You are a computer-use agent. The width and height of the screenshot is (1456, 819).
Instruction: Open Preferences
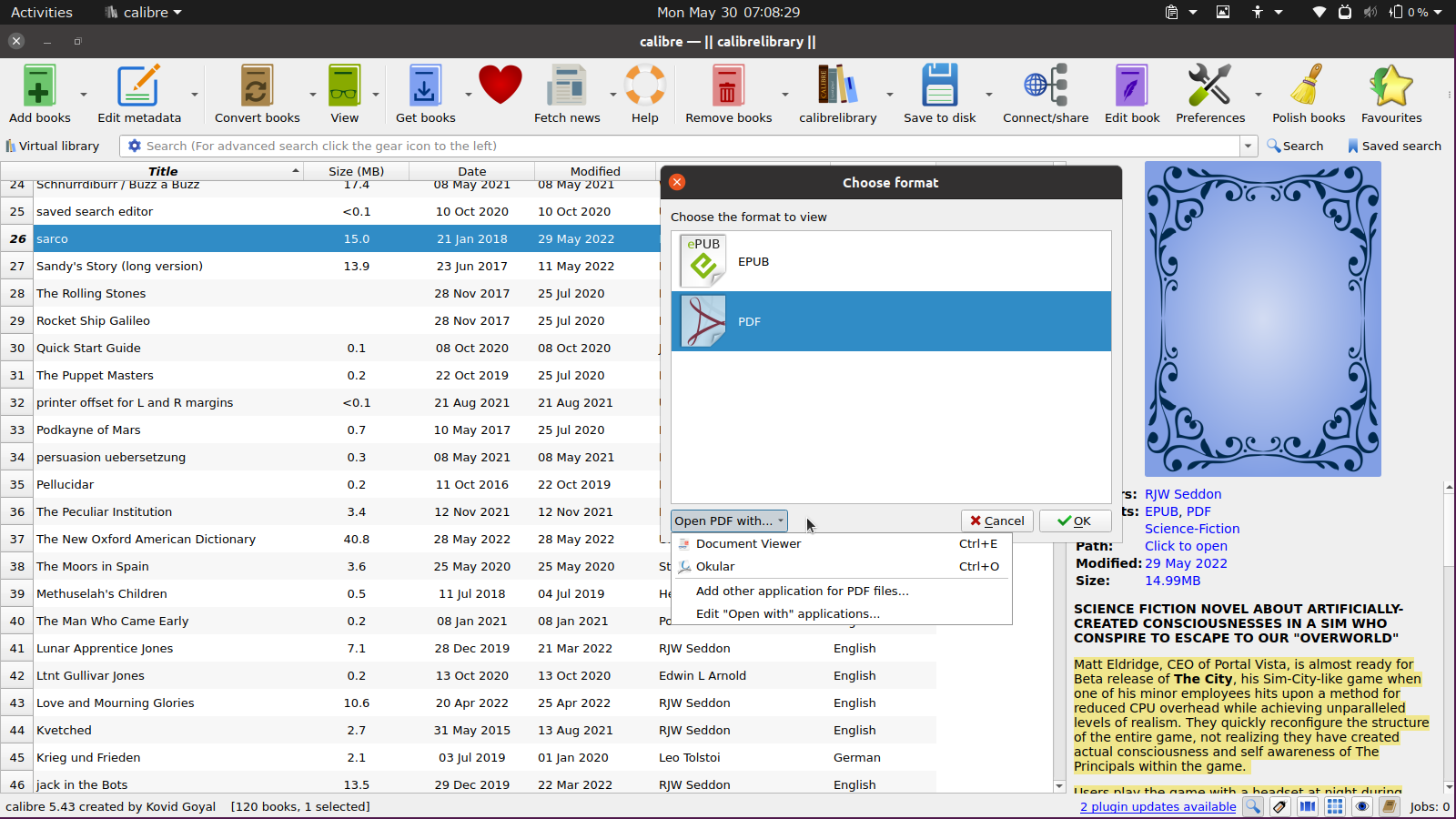coord(1209,86)
